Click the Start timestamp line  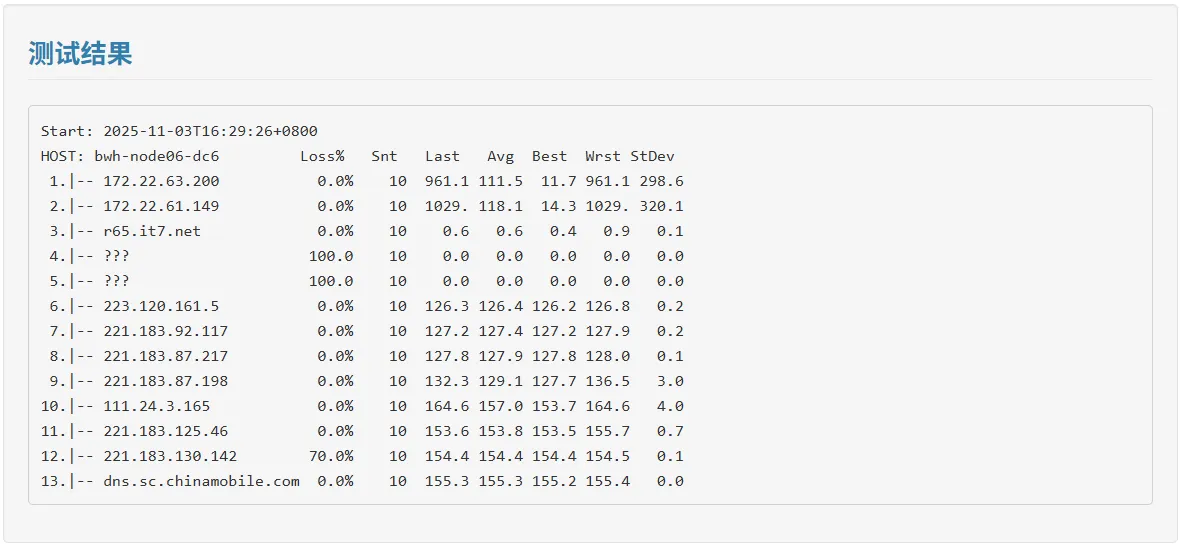(179, 131)
